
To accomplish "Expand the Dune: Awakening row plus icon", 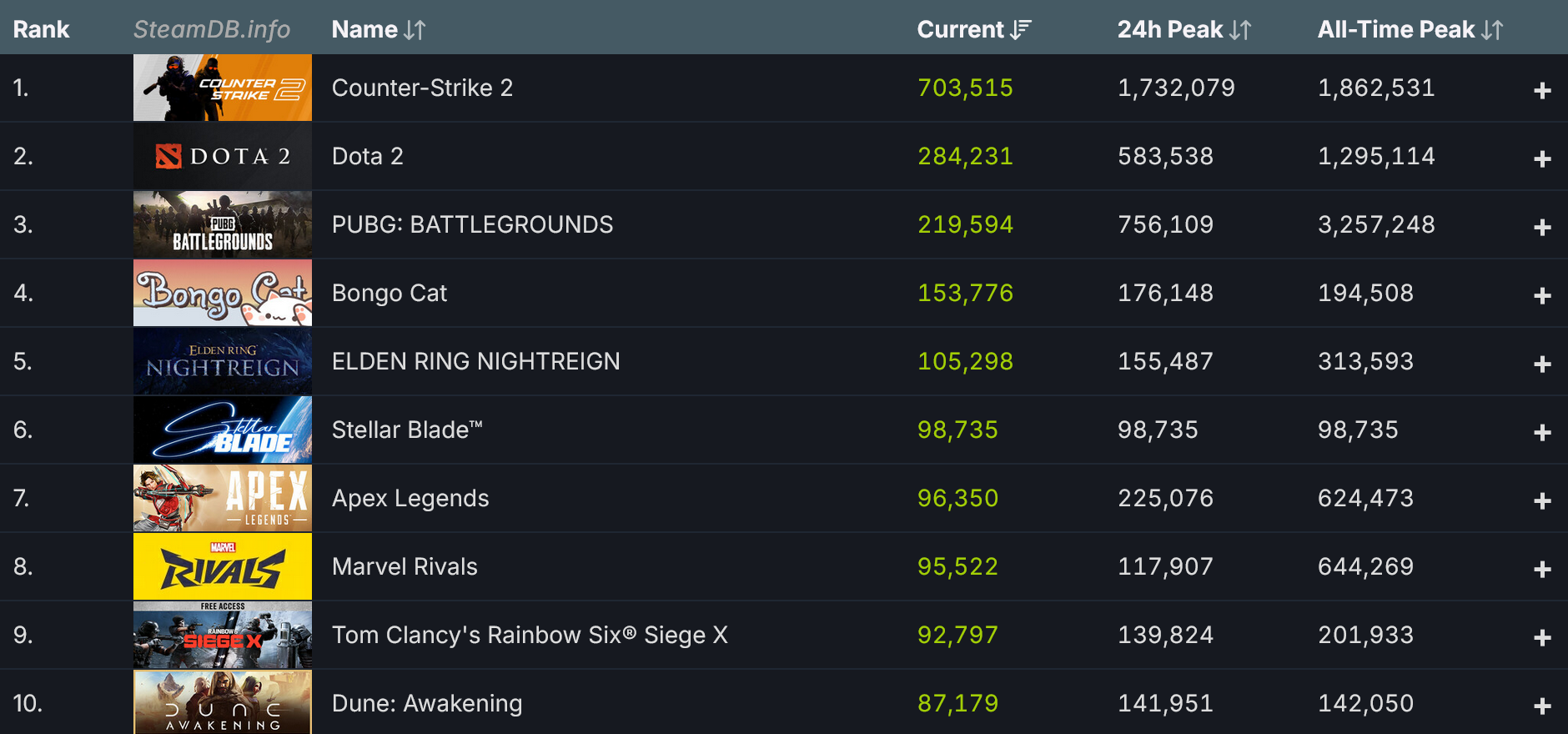I will (1542, 706).
